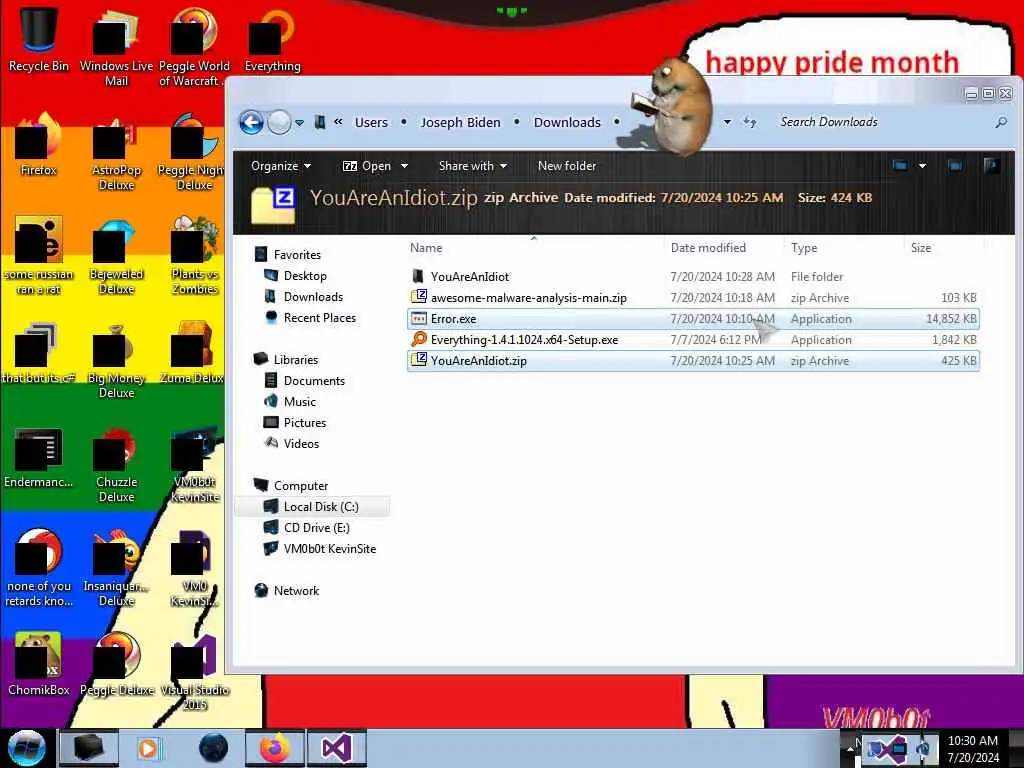This screenshot has width=1024, height=768.
Task: Click the help icon in Explorer toolbar
Action: pos(991,166)
